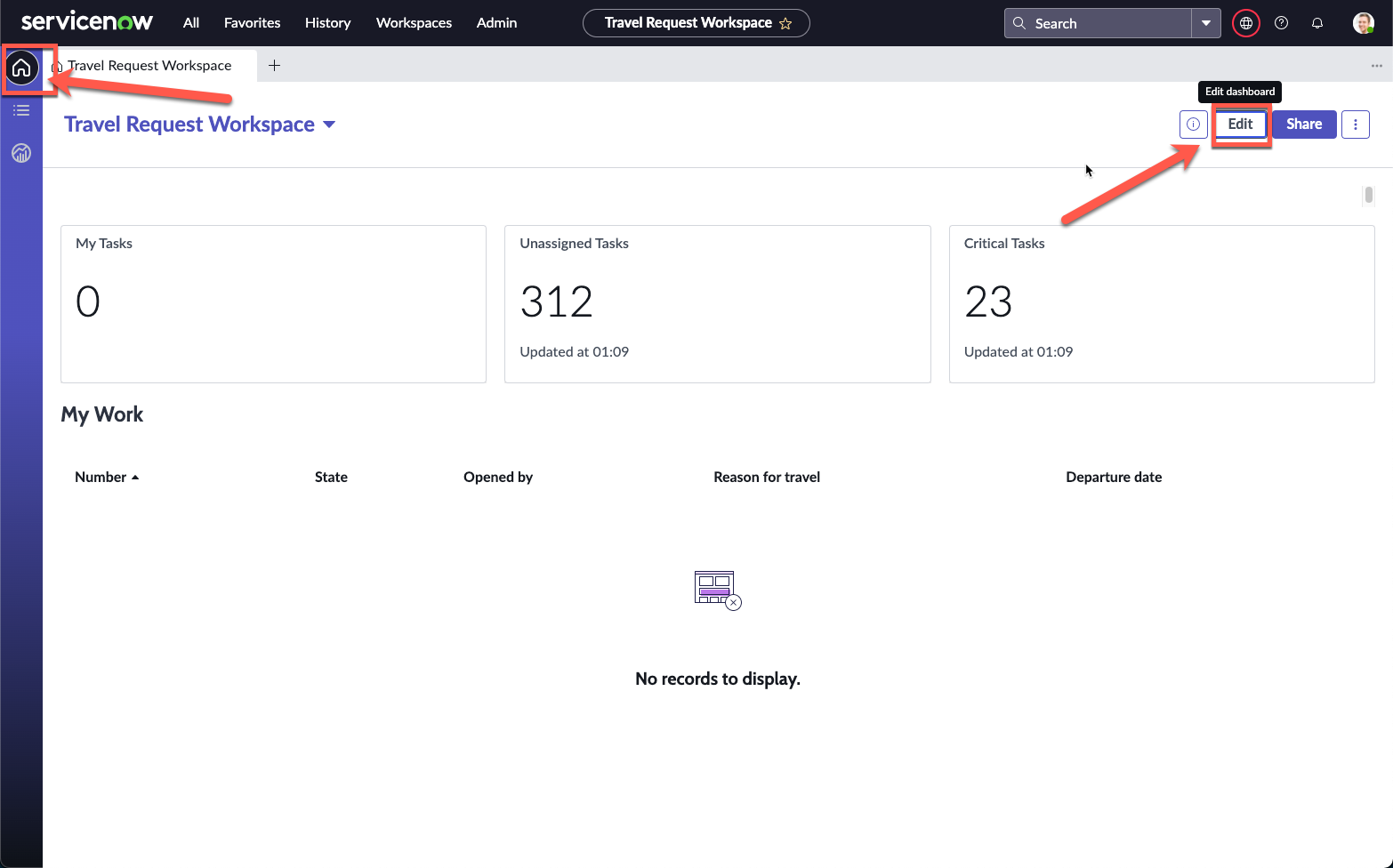
Task: Go to workspace Home icon in sidebar
Action: point(21,68)
